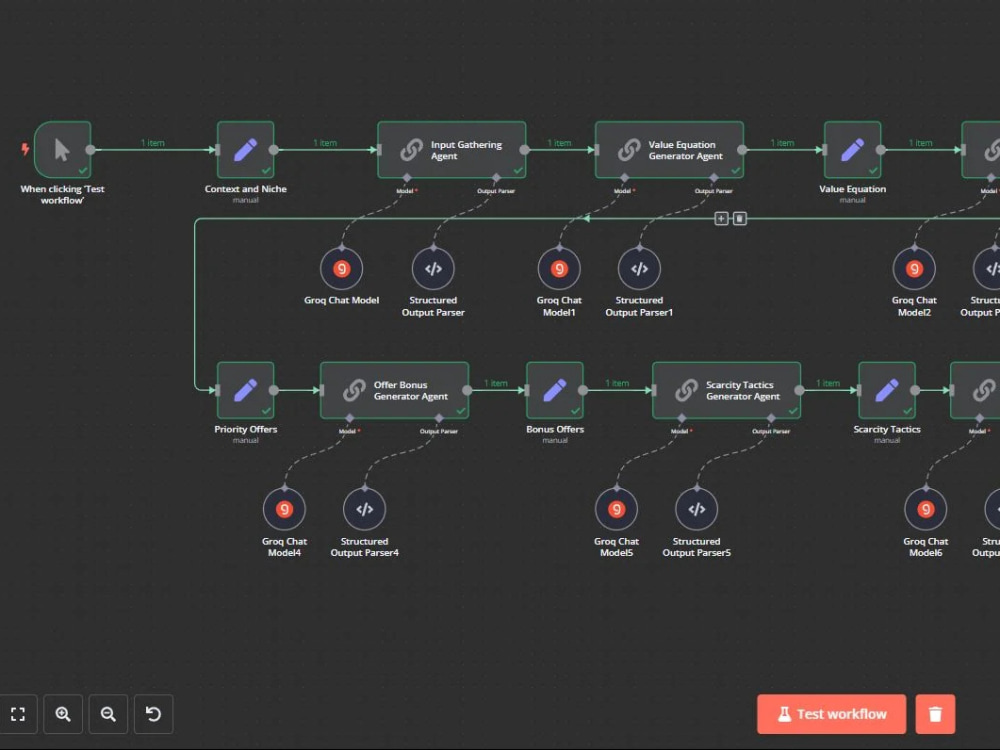Viewport: 1000px width, 750px height.
Task: Open the Offer Bonus Generator Agent node
Action: [394, 390]
